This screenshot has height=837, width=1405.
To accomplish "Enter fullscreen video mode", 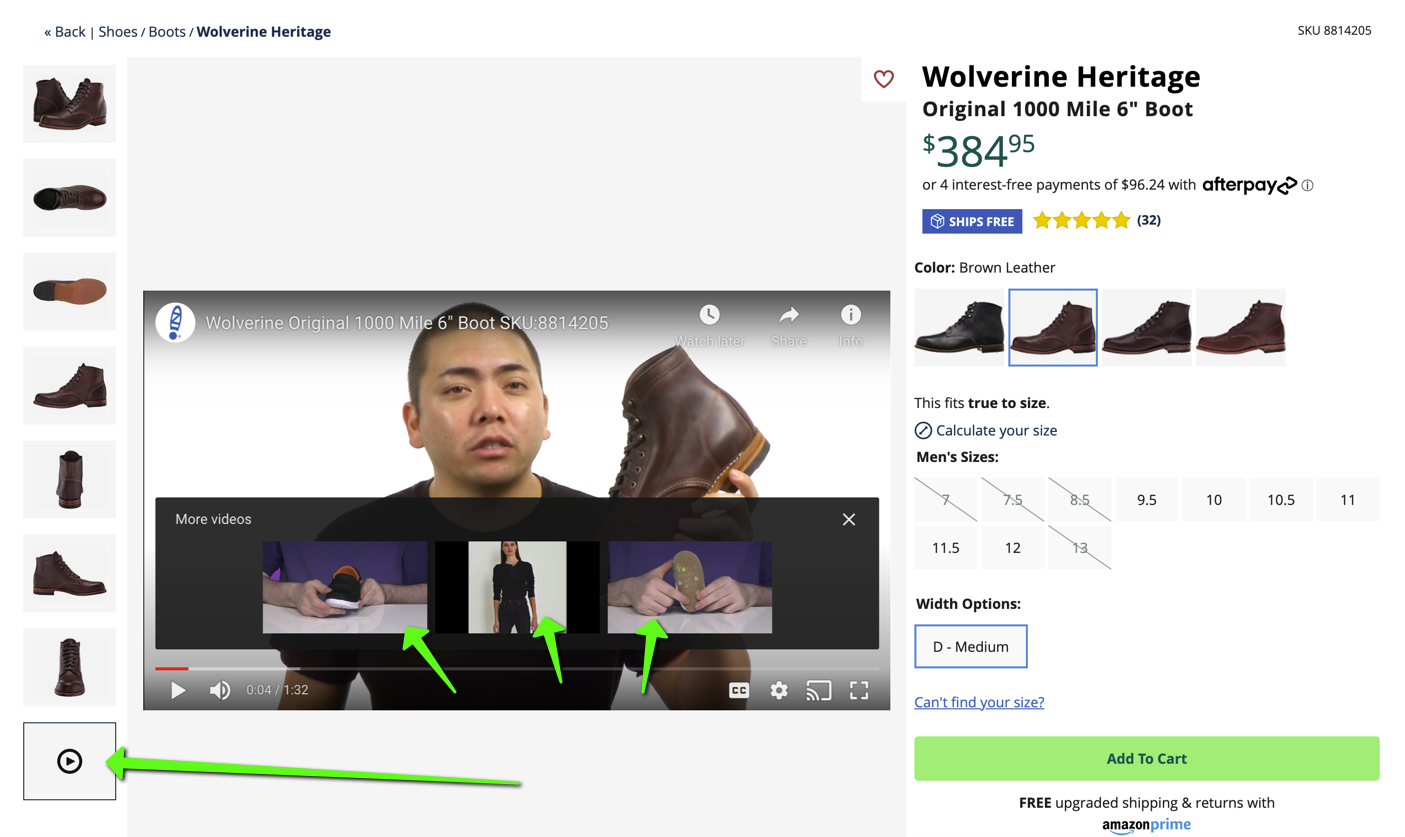I will (859, 690).
